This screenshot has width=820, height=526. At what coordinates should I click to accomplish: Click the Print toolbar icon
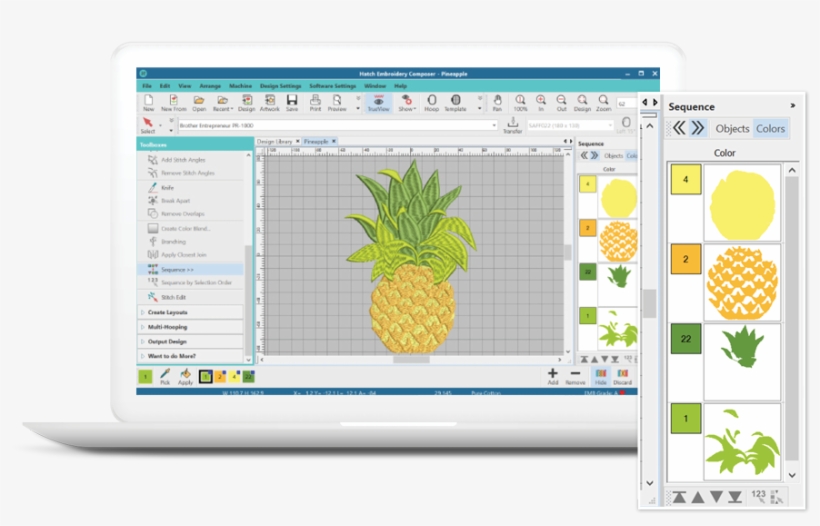point(315,102)
